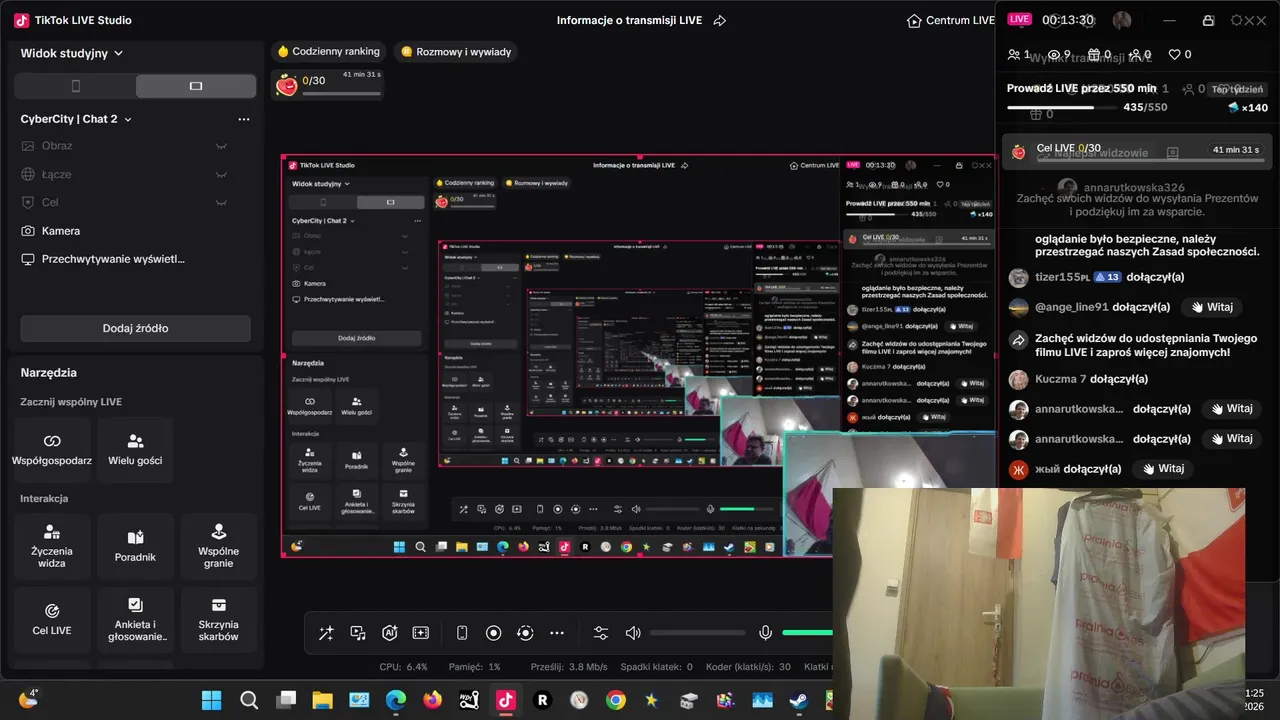Toggle visibility of the Obraz source
1280x720 pixels.
221,146
